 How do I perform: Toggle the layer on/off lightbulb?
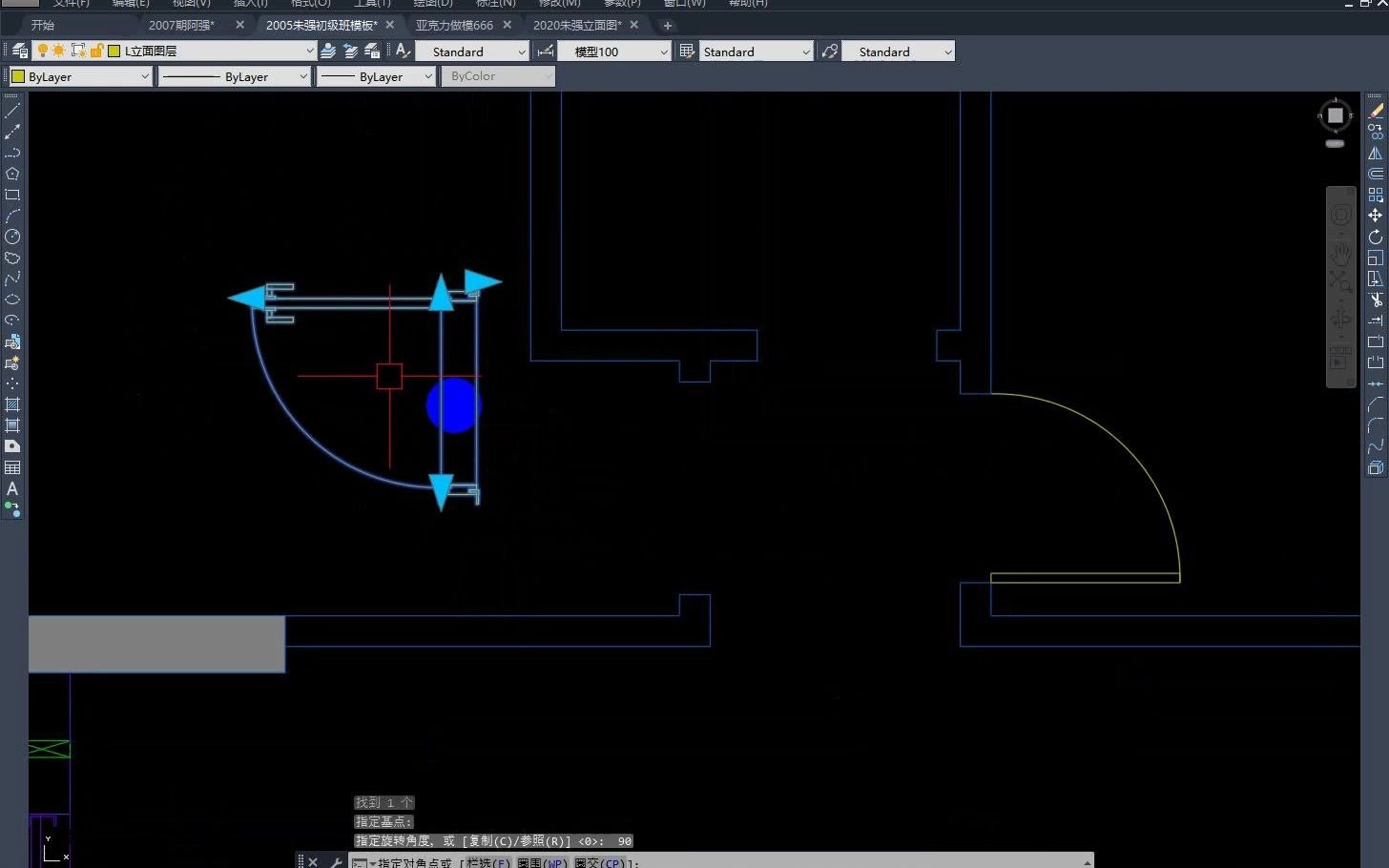click(43, 51)
